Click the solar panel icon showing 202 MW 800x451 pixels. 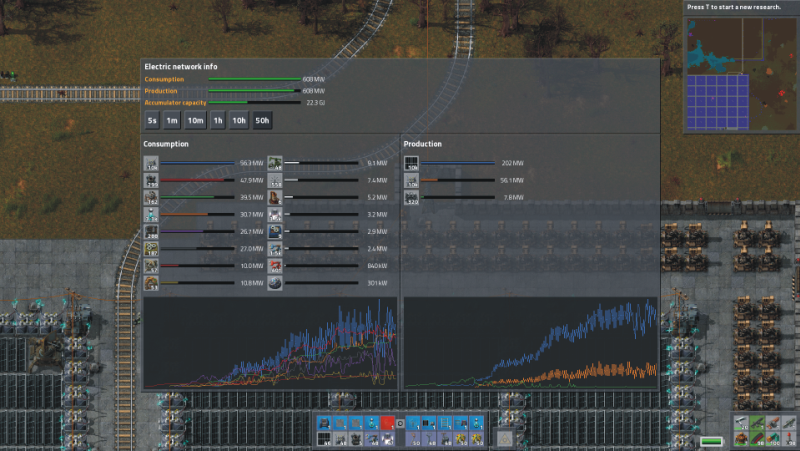coord(411,163)
